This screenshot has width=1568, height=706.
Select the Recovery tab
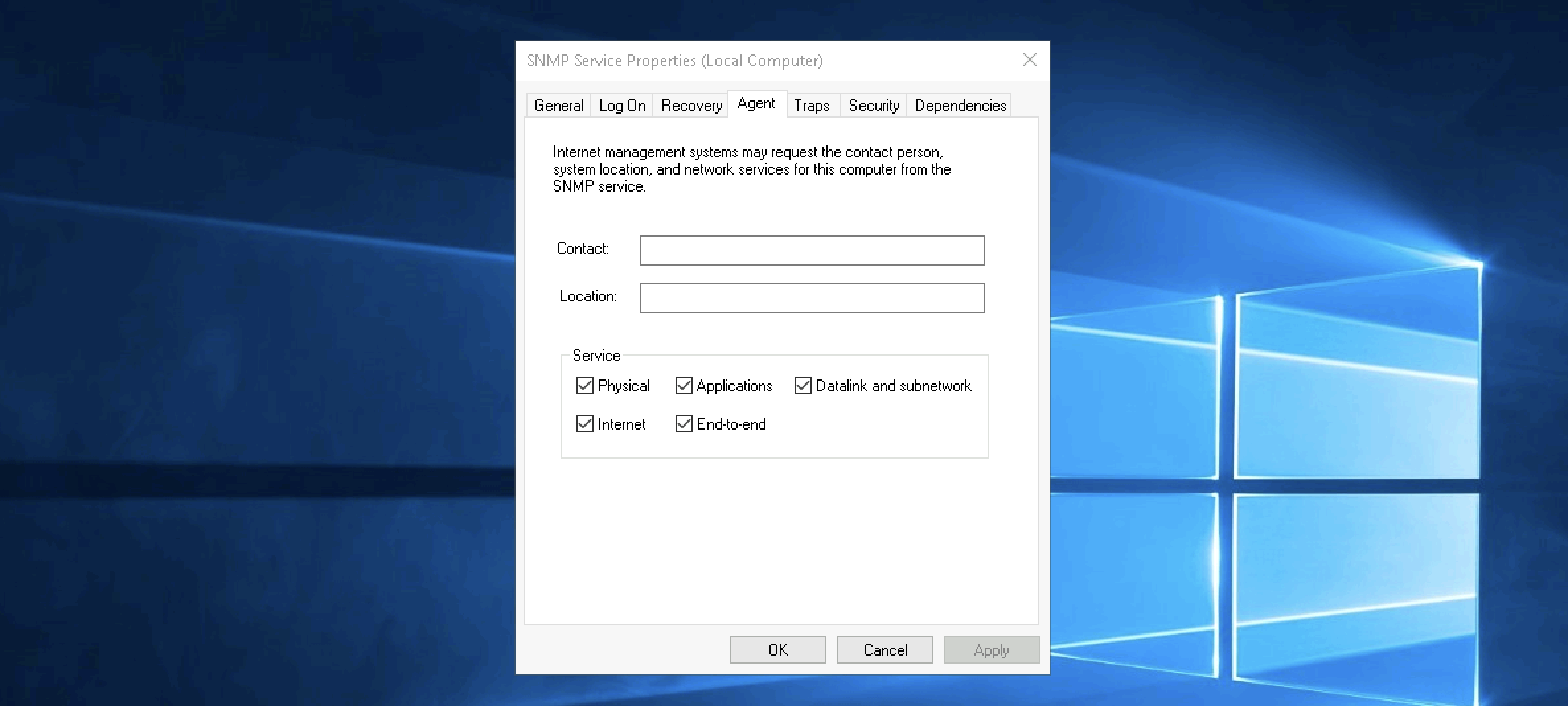(x=691, y=106)
